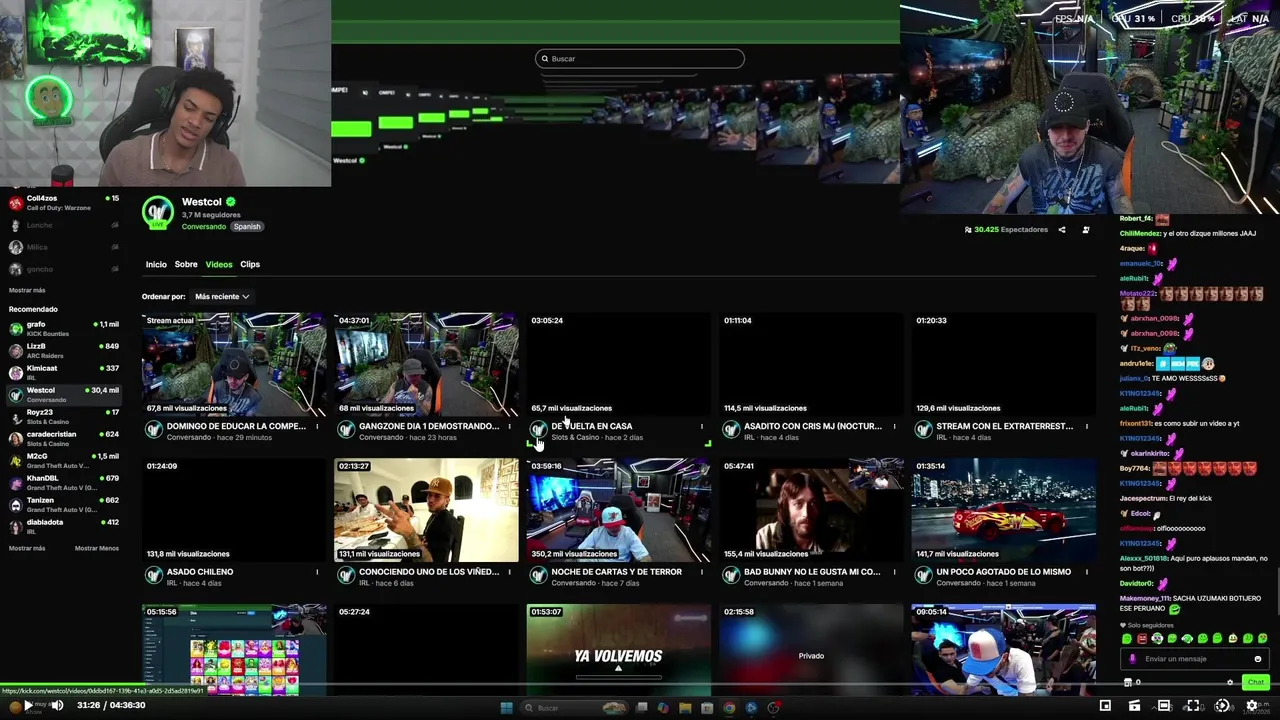The width and height of the screenshot is (1280, 720).
Task: Open options menu for BAD BUNNY video
Action: (x=894, y=572)
